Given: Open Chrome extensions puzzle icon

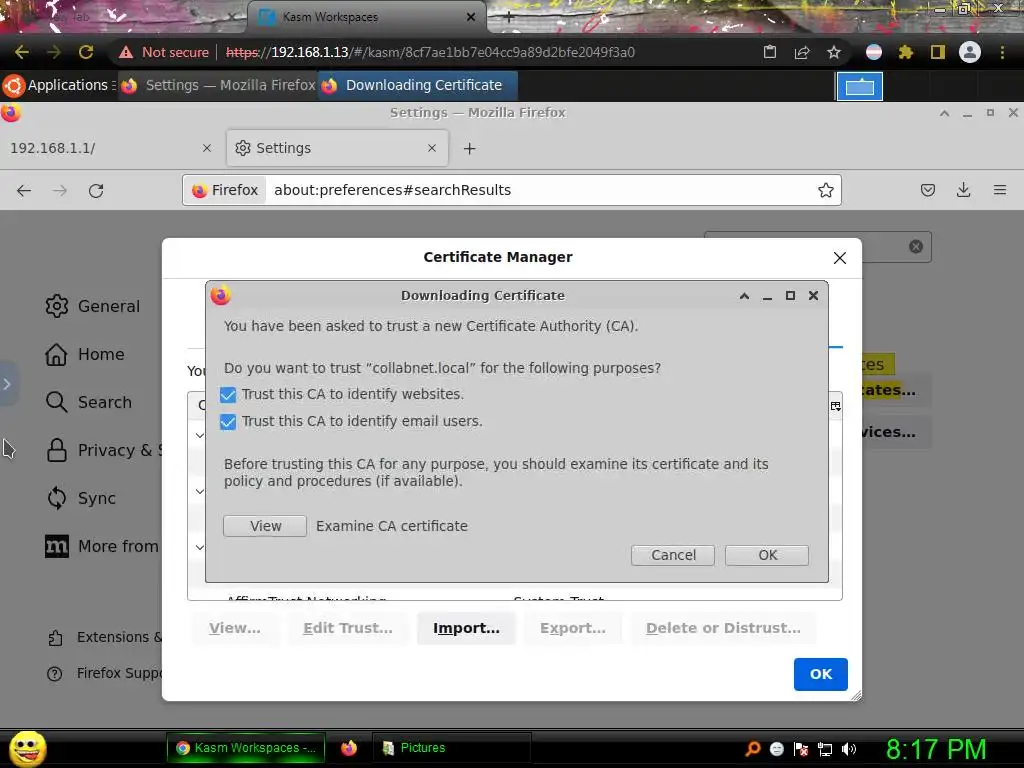Looking at the screenshot, I should click(906, 52).
